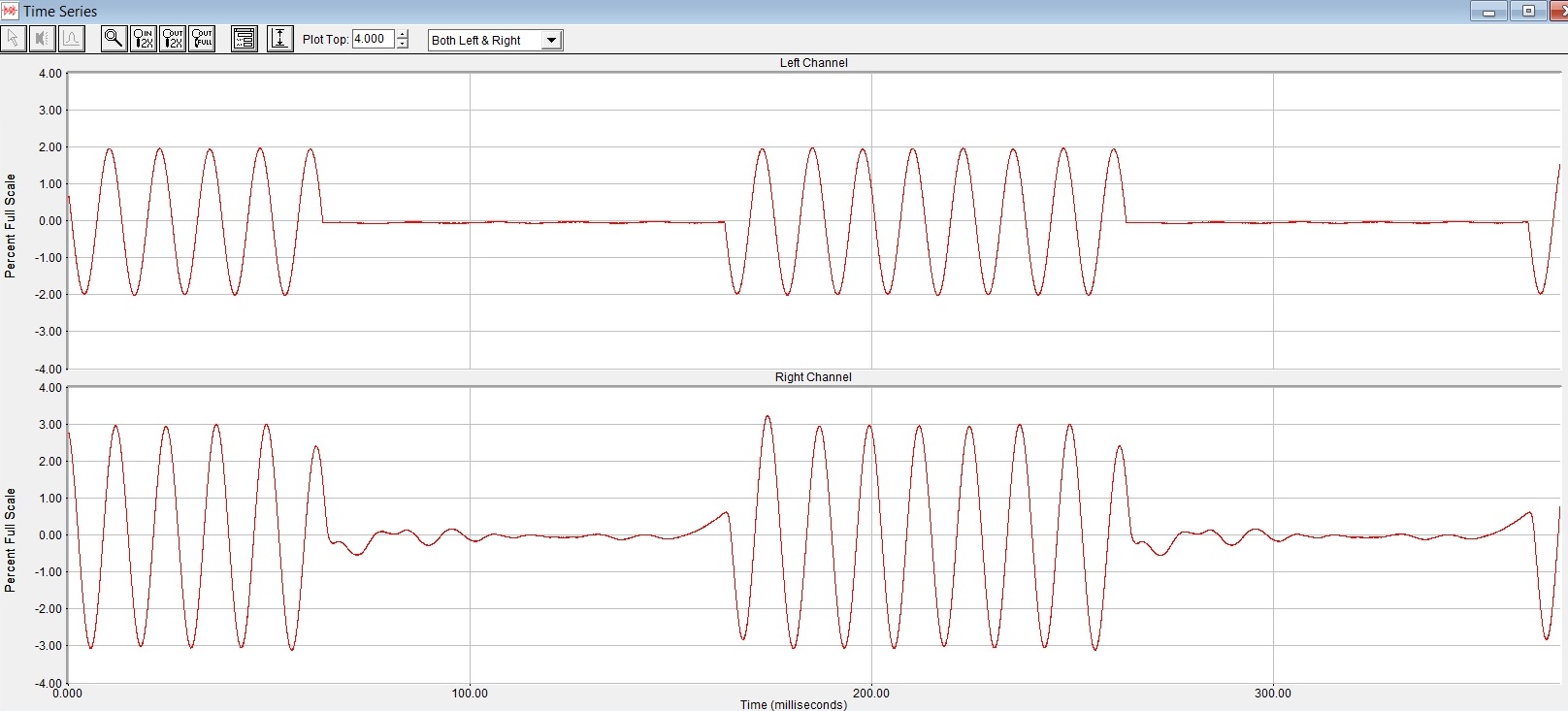Click the Time (milliseconds) axis label
This screenshot has height=711, width=1568.
[793, 704]
